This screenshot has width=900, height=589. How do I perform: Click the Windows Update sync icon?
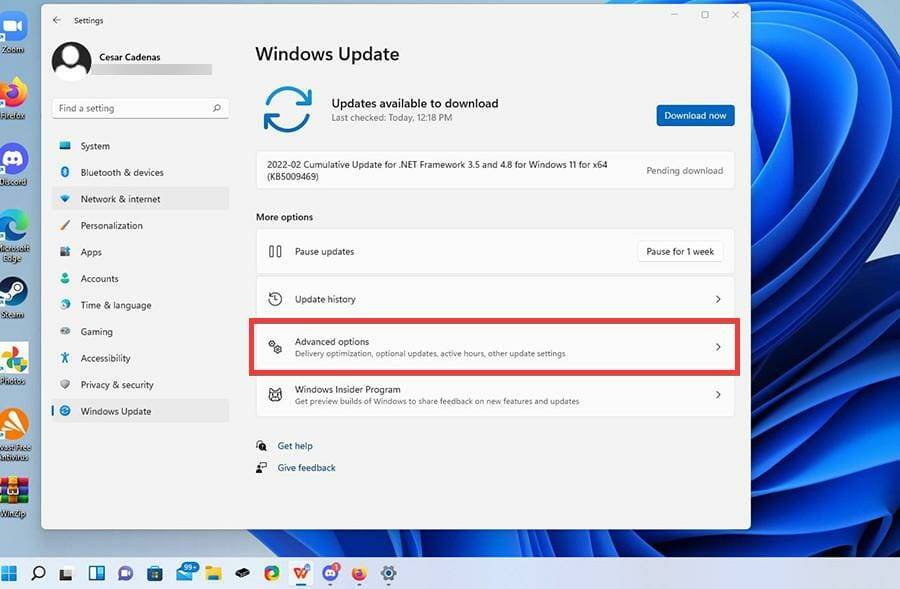point(288,110)
